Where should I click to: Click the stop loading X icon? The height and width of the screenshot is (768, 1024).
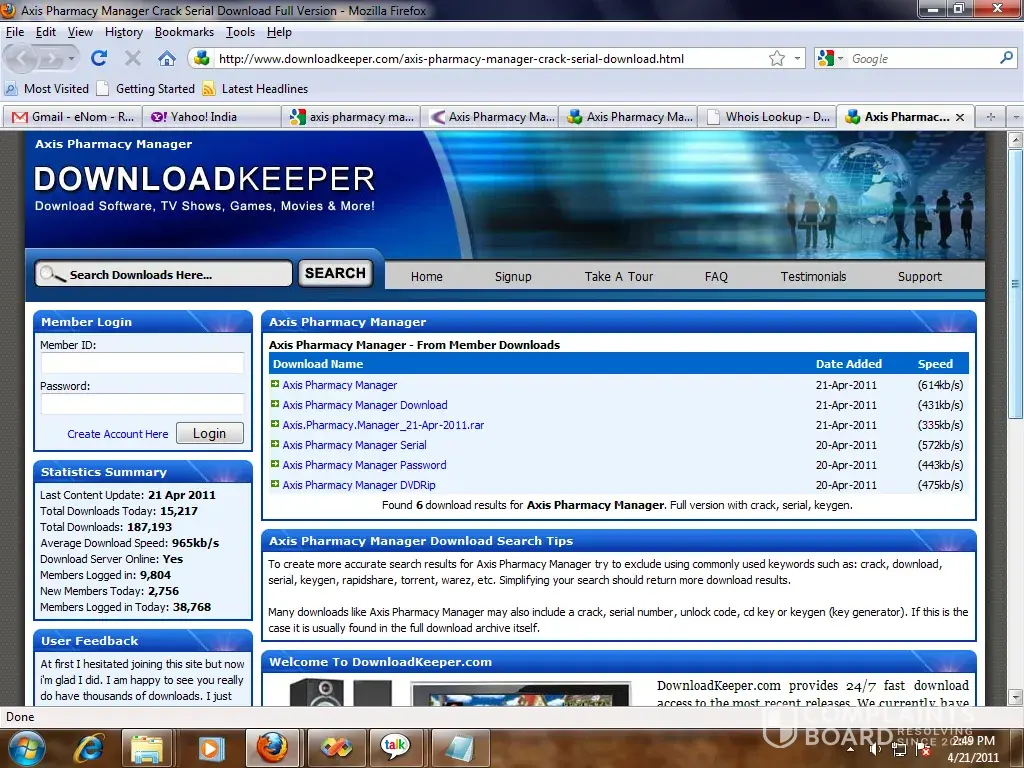[132, 58]
